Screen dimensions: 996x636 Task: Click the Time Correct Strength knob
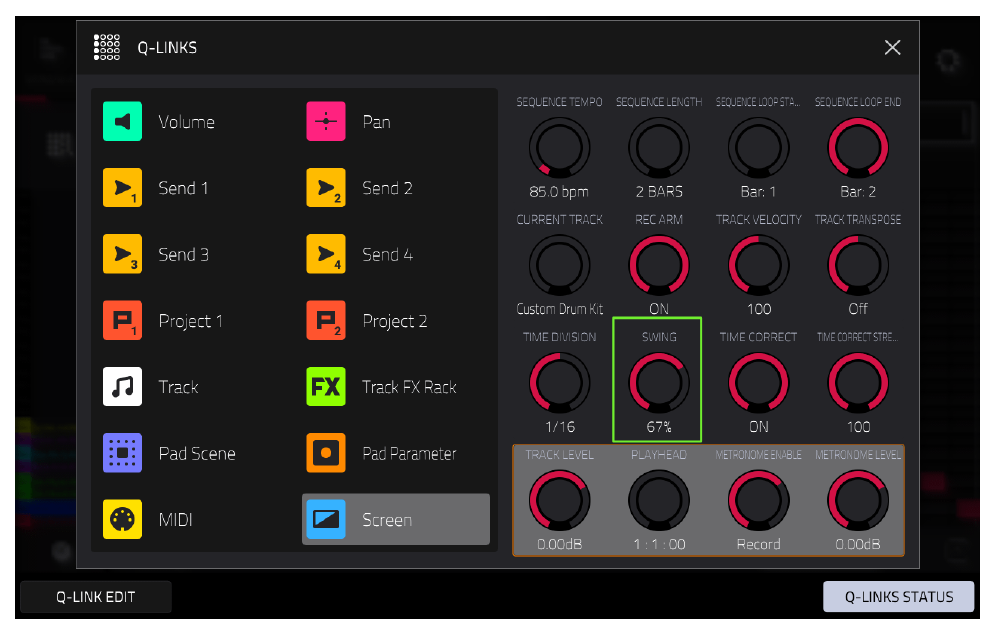coord(858,383)
